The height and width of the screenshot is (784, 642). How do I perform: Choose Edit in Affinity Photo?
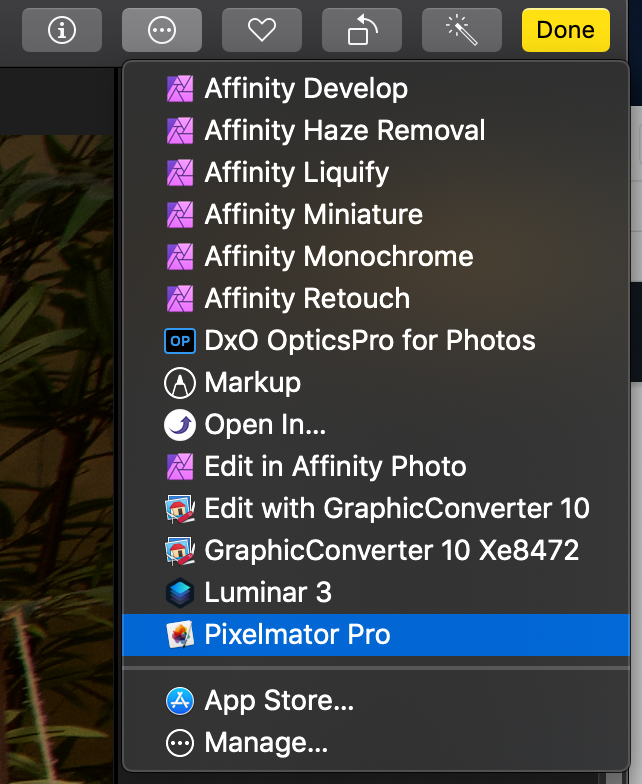tap(335, 467)
